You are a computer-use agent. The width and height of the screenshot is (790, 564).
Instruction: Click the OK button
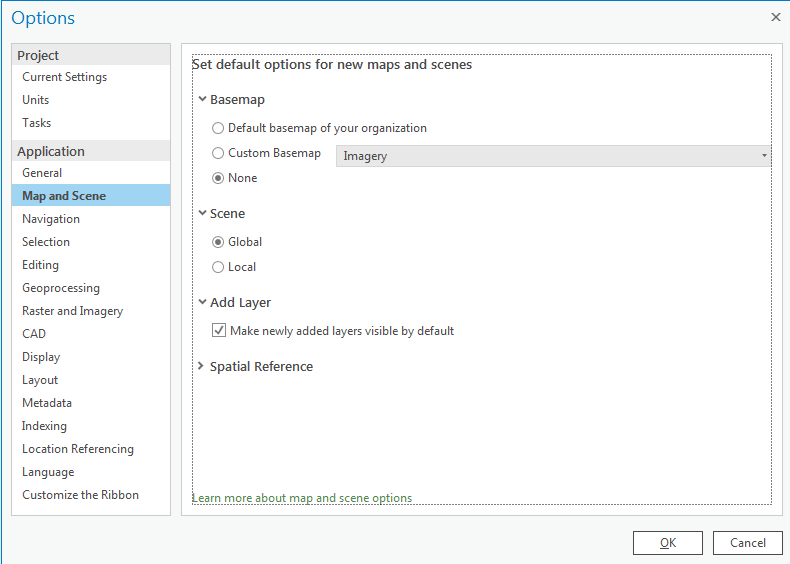[667, 543]
